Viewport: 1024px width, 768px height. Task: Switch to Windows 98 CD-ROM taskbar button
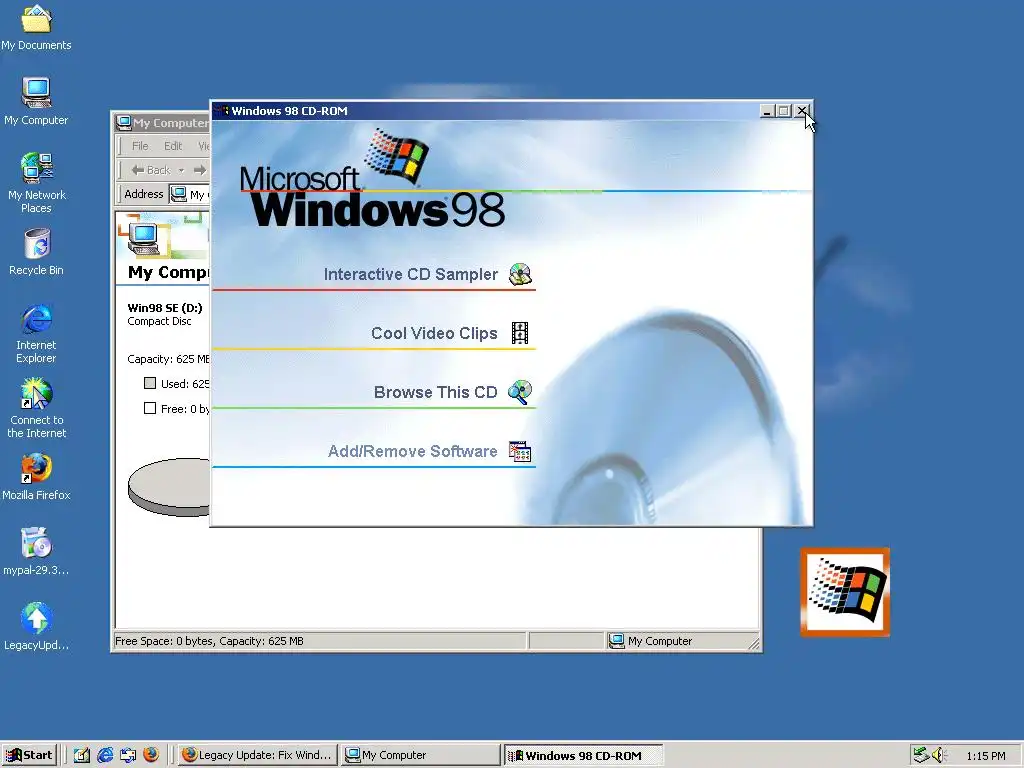coord(584,755)
